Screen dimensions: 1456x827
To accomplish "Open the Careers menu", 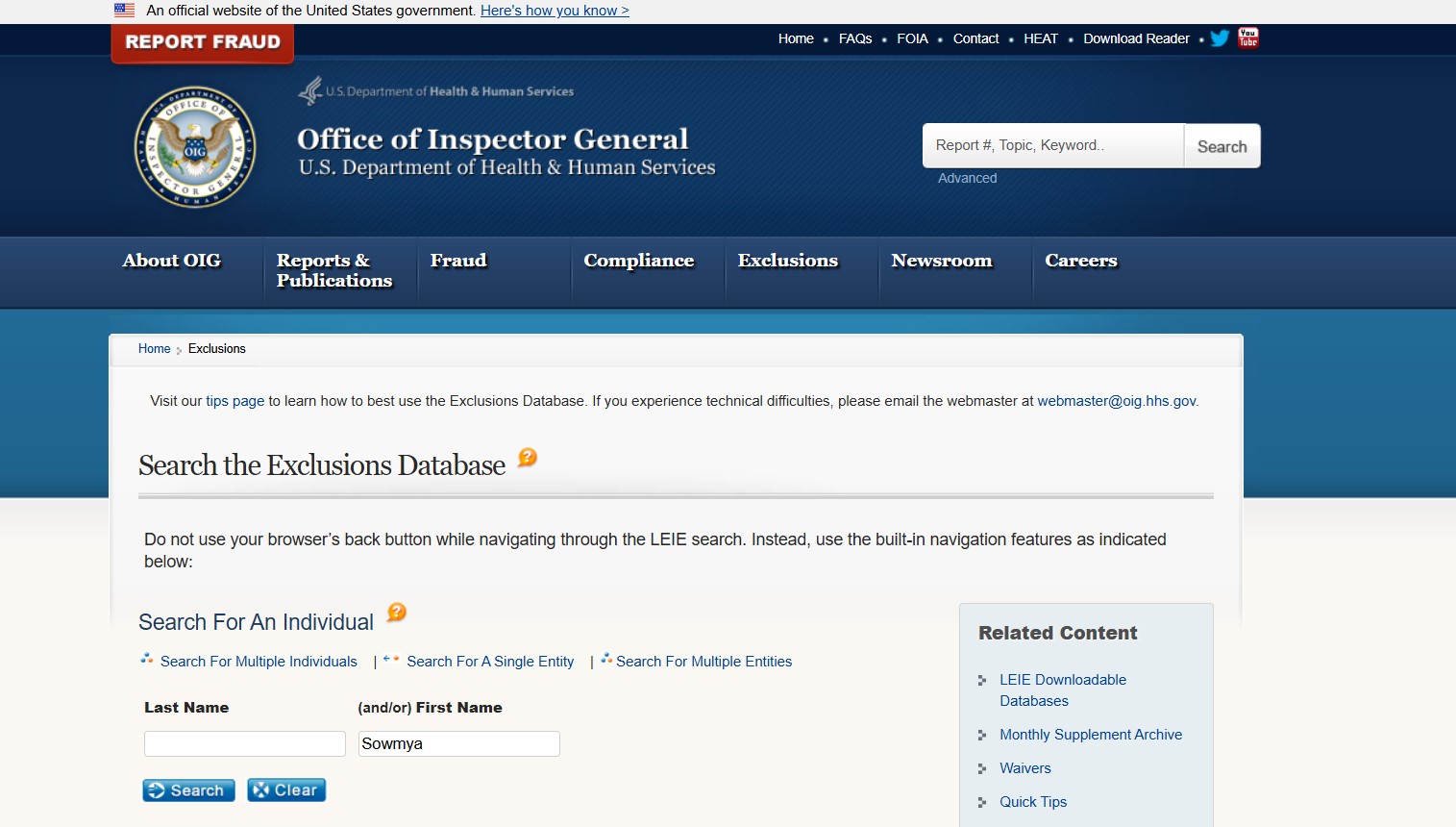I will click(1081, 261).
